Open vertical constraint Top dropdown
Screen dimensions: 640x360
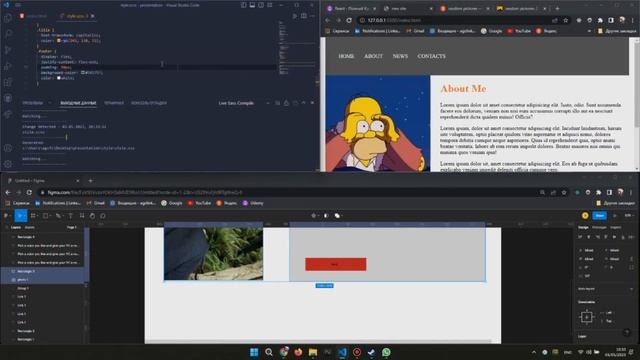click(x=608, y=321)
